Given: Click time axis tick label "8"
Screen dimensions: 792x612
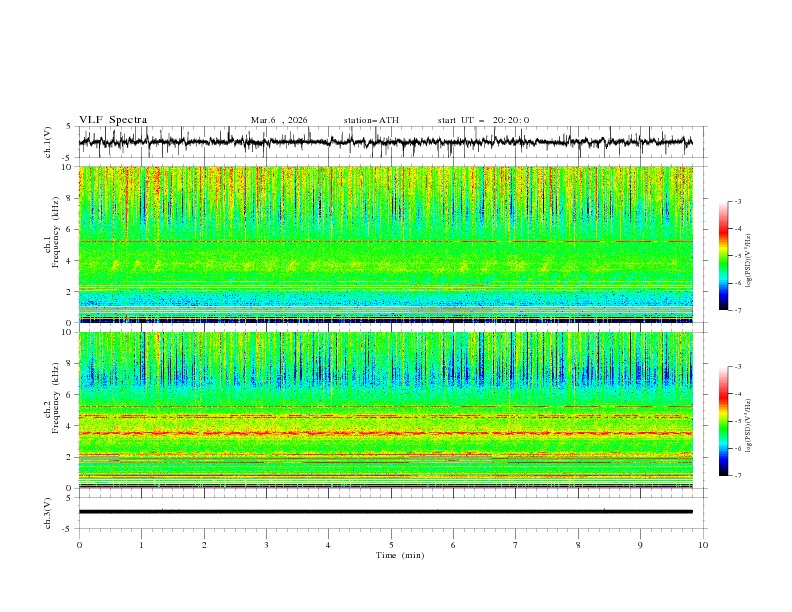Looking at the screenshot, I should (578, 545).
